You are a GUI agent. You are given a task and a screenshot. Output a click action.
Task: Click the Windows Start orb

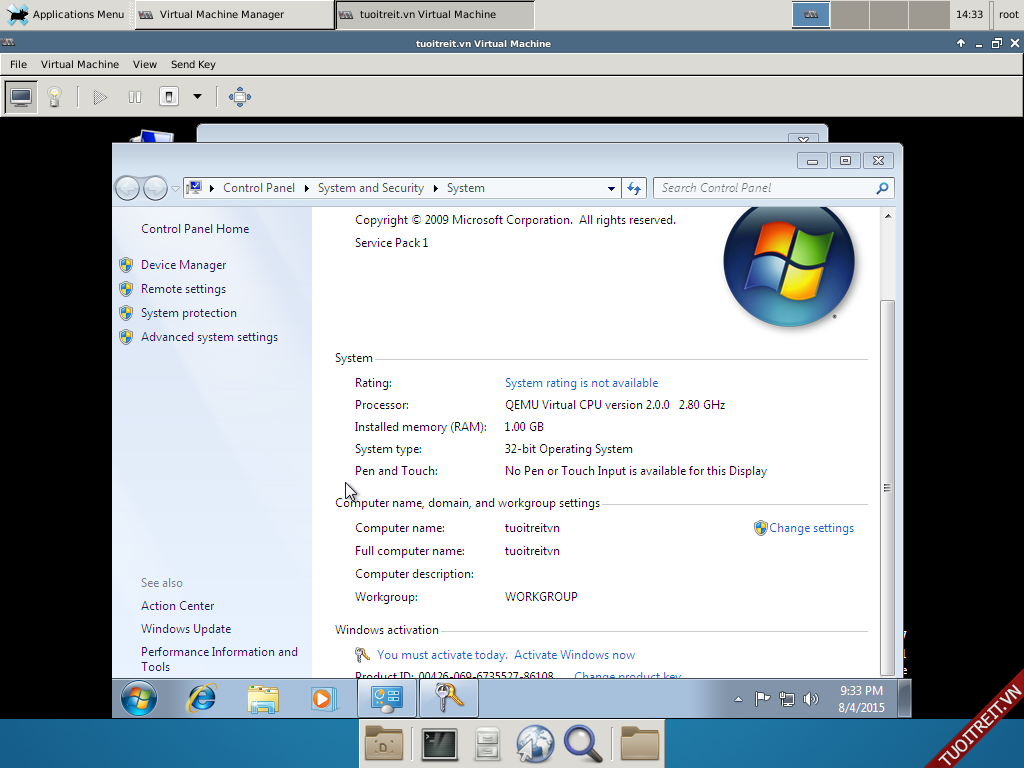tap(139, 698)
